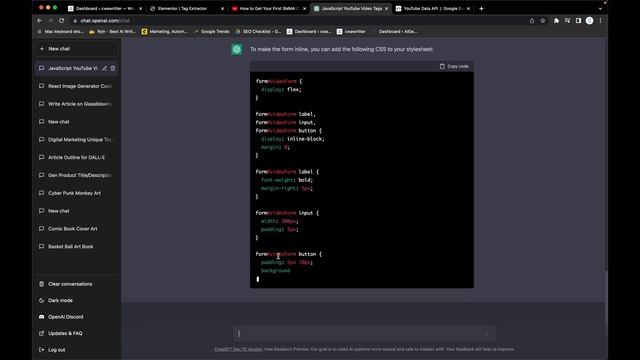
Task: Close the Elementor Tag Extractor tab
Action: [x=222, y=9]
